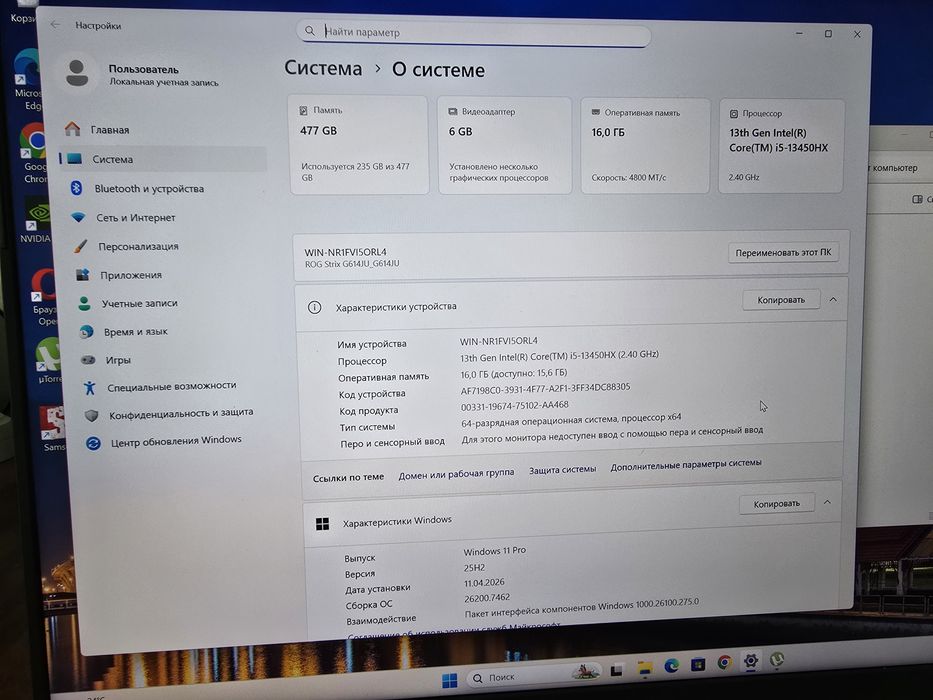Open Google Chrome from the taskbar
Image resolution: width=933 pixels, height=700 pixels.
pos(724,662)
